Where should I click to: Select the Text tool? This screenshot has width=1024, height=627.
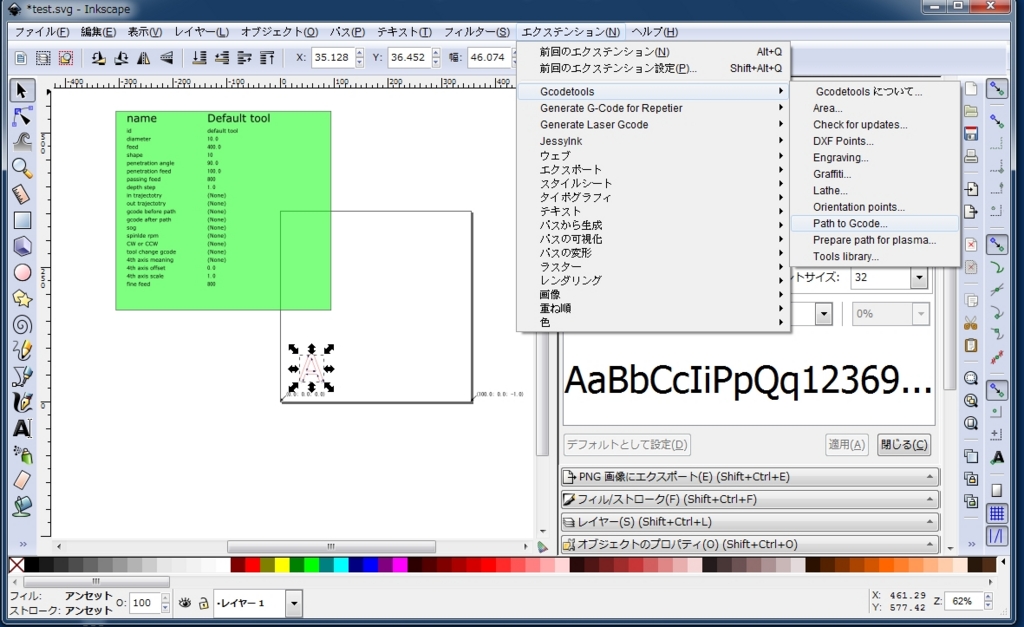[22, 428]
